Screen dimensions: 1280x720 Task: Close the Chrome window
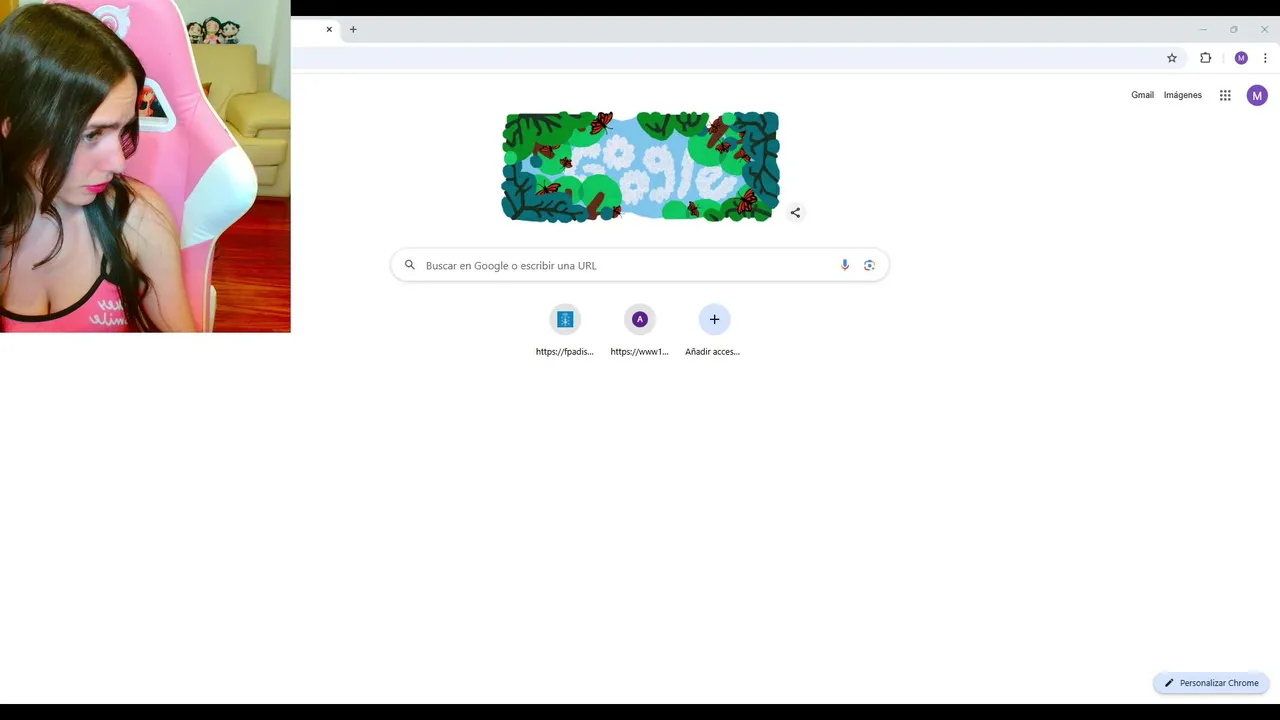pyautogui.click(x=1264, y=29)
